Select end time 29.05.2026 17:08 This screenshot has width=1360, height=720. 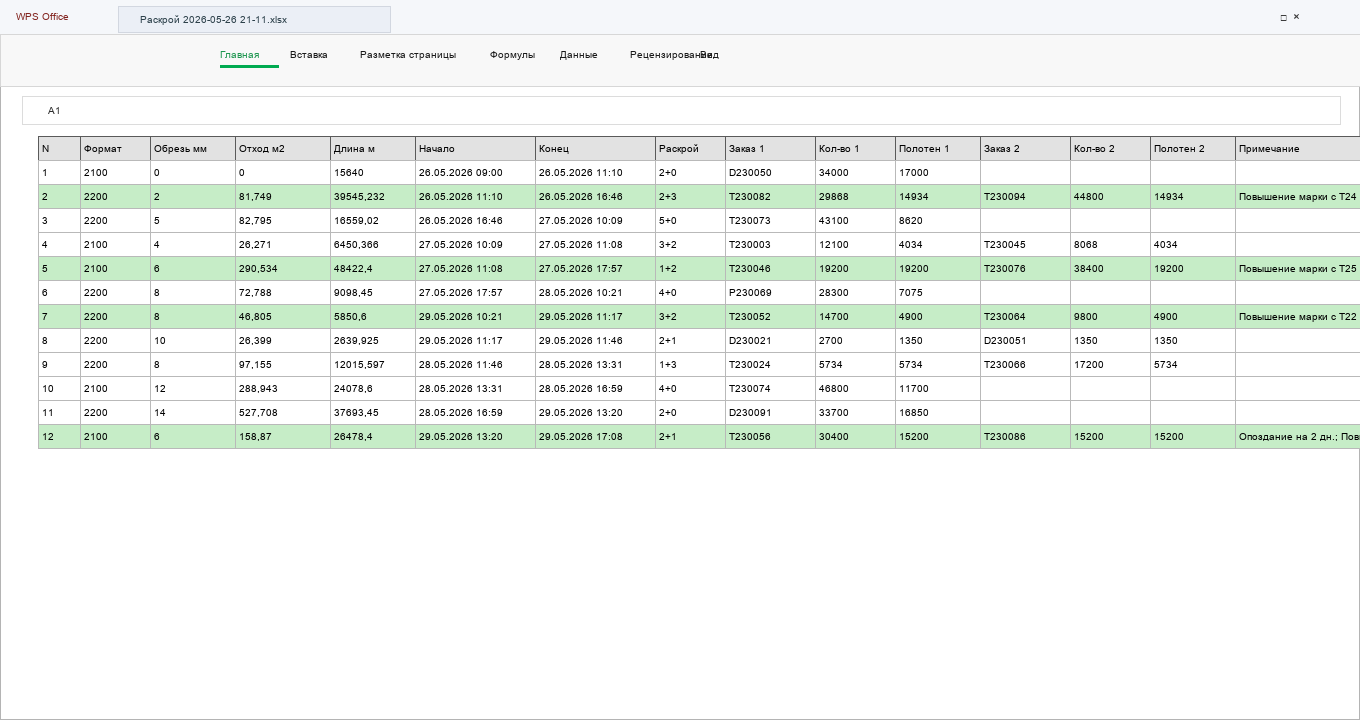(595, 437)
